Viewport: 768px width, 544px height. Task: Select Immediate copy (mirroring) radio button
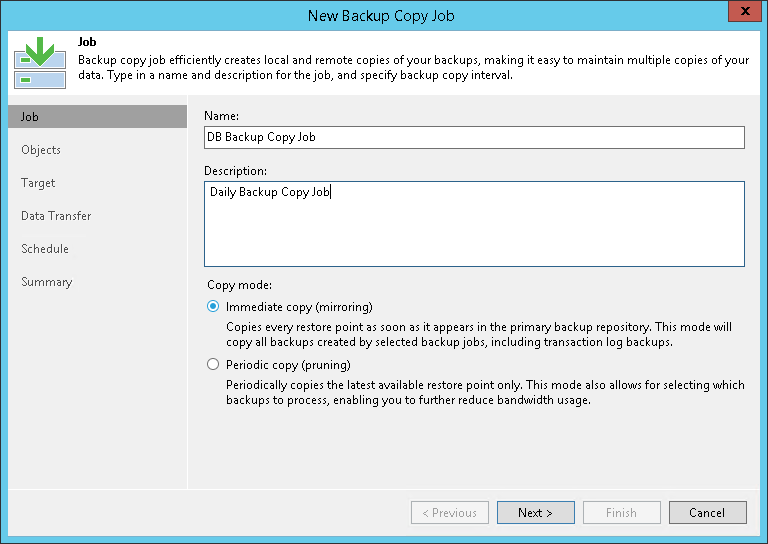tap(213, 307)
